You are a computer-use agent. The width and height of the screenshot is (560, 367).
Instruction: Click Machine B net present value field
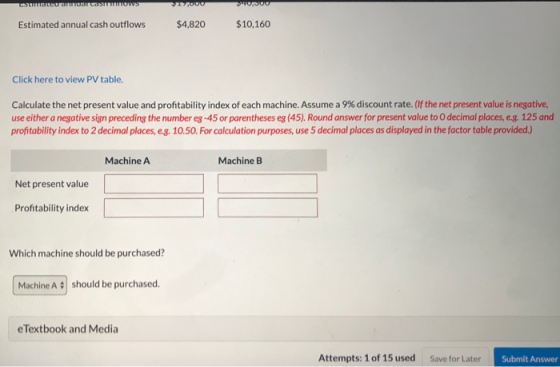(267, 184)
